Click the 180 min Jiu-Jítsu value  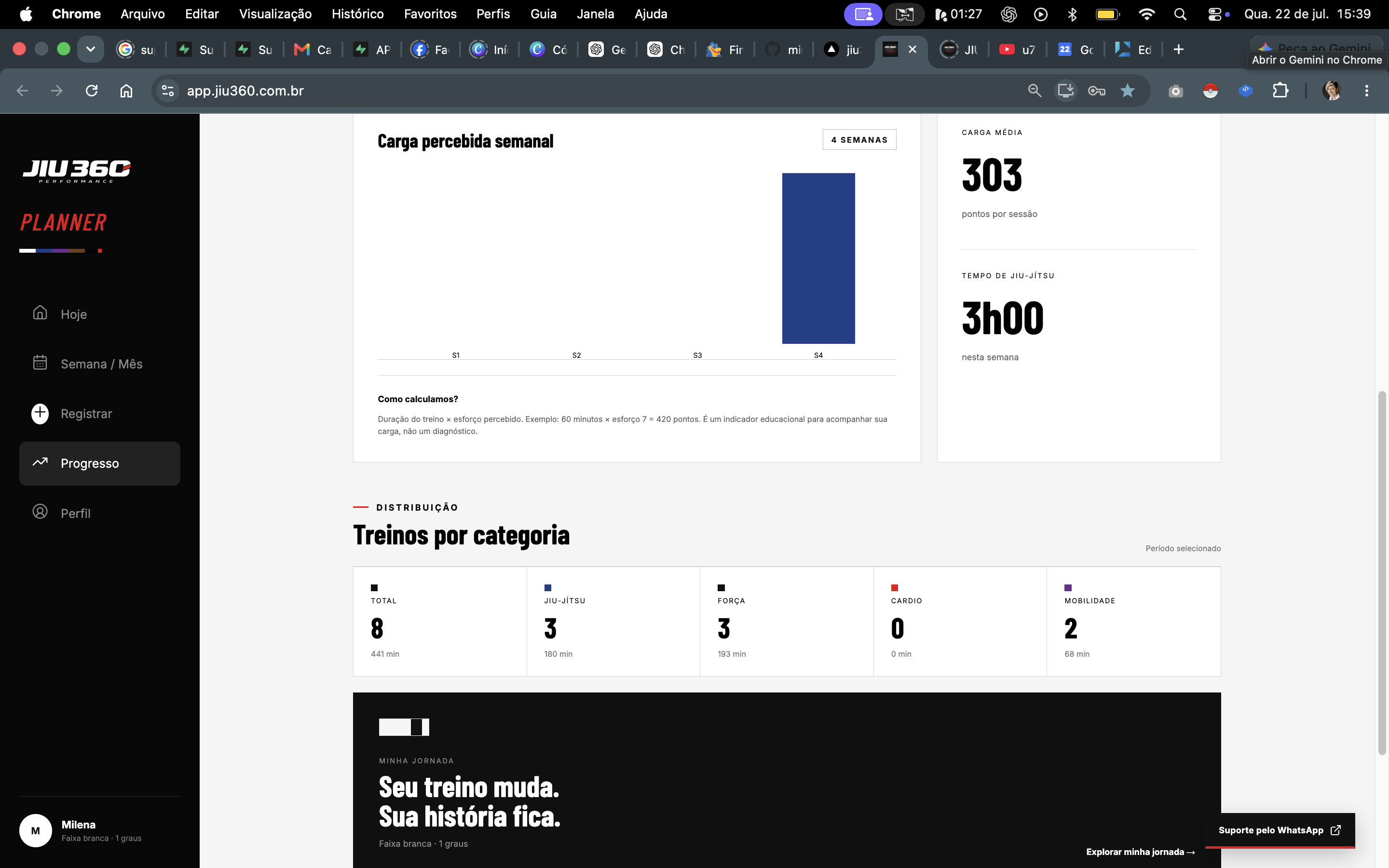click(x=558, y=654)
